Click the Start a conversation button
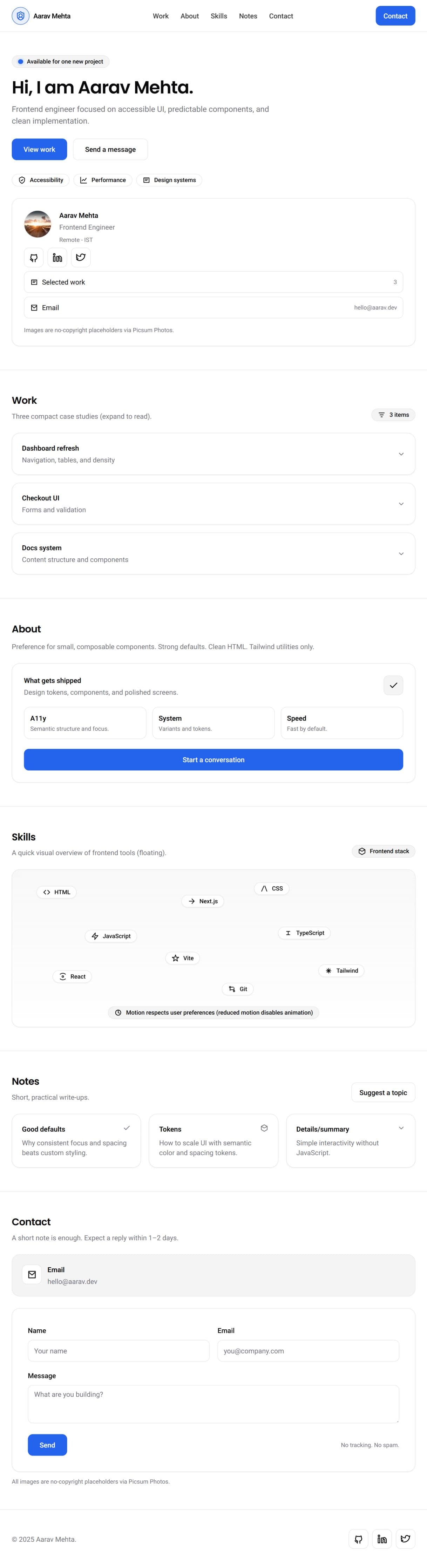 pos(213,760)
